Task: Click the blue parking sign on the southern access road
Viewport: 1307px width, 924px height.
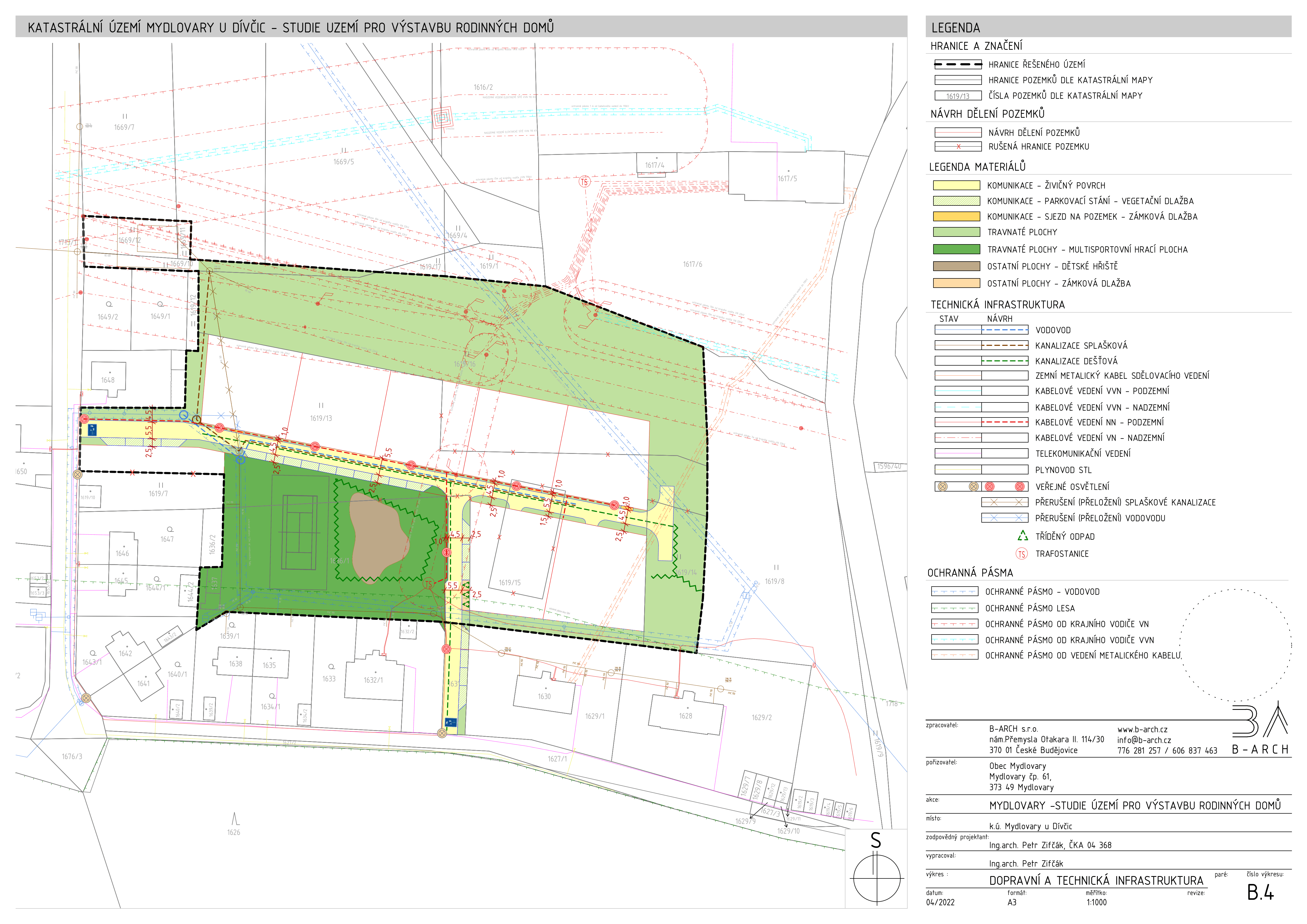Action: (451, 722)
